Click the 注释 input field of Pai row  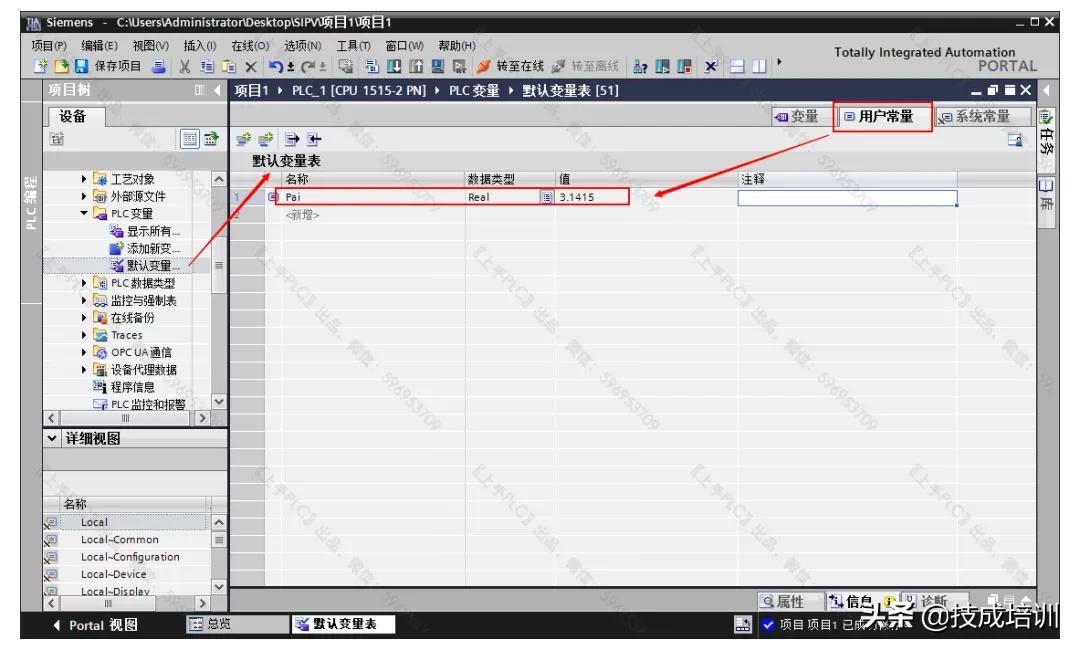coord(847,198)
